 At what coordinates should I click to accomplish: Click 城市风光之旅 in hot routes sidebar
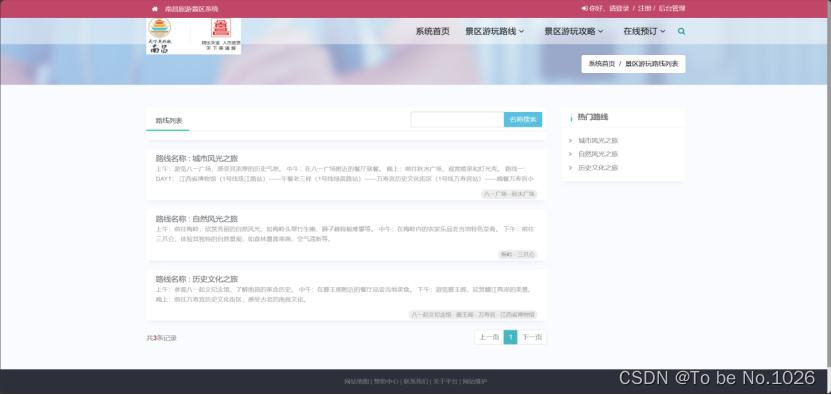598,141
